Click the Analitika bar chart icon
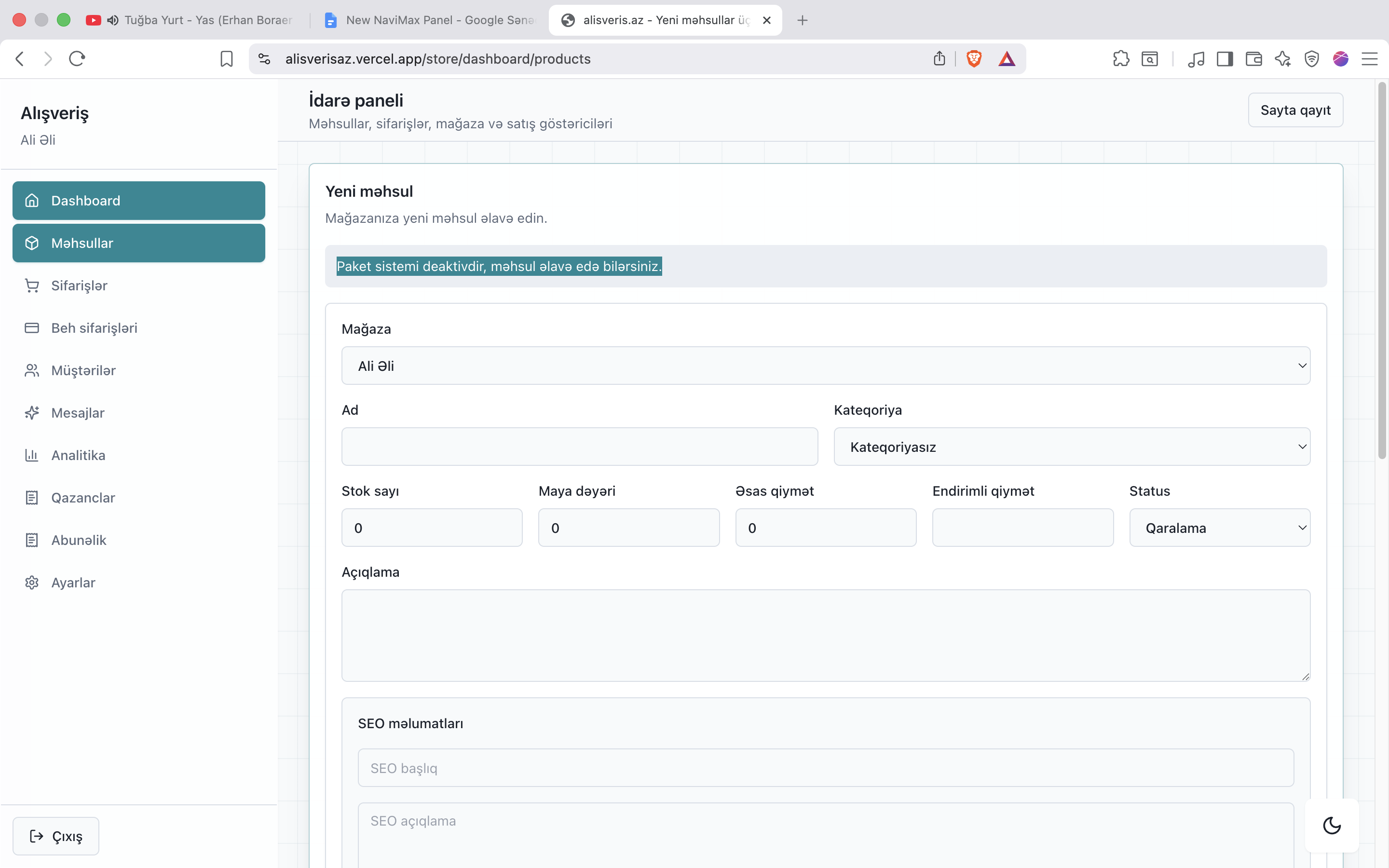1389x868 pixels. tap(32, 455)
